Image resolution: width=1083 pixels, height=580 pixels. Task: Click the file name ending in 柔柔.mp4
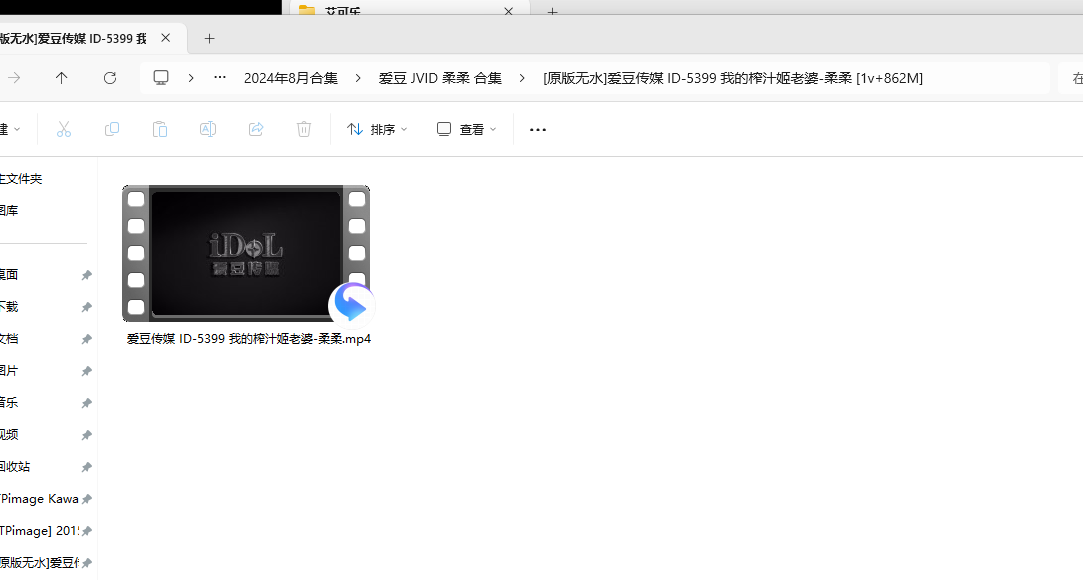click(249, 339)
